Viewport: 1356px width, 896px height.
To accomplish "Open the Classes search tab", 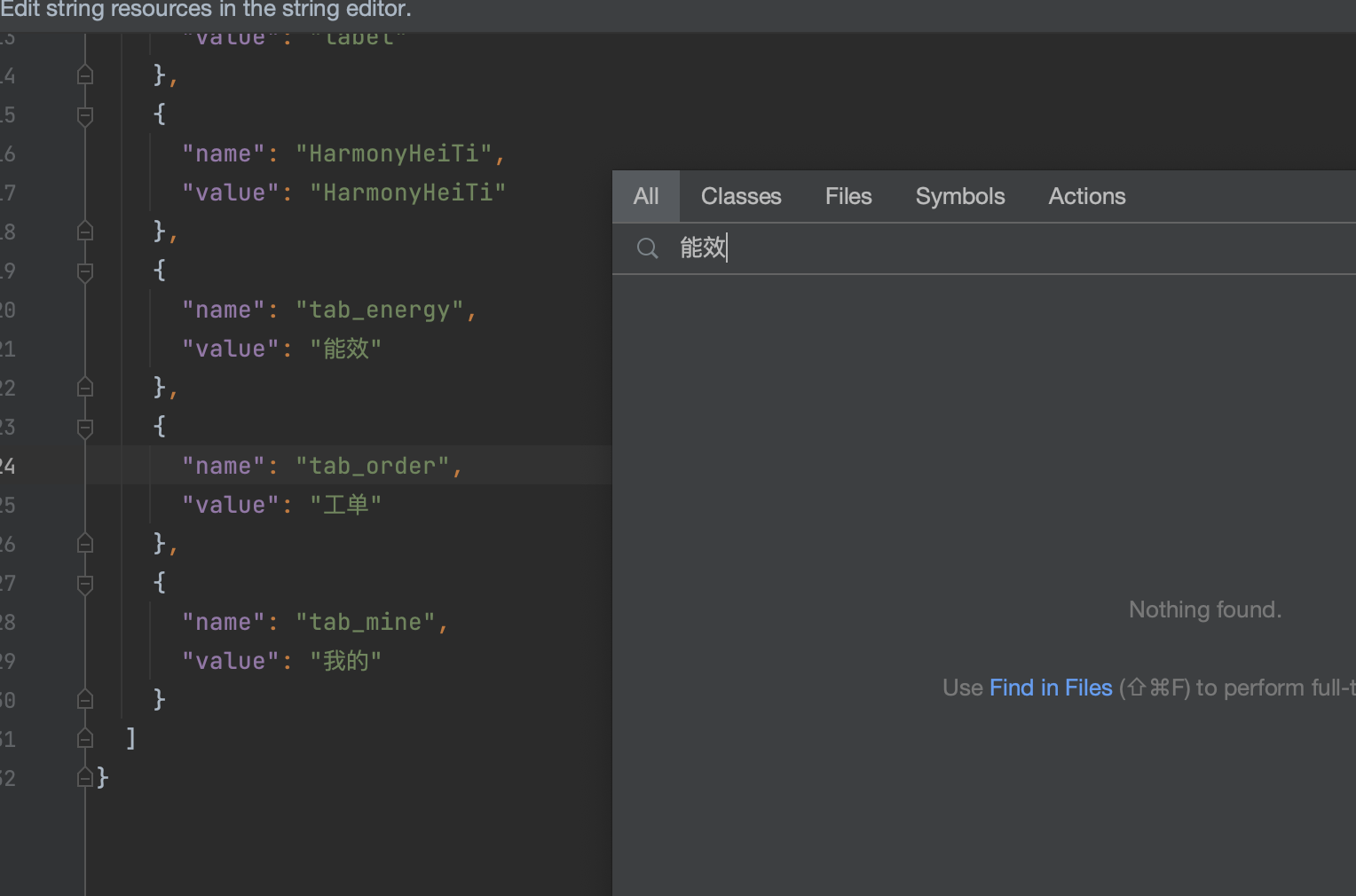I will pos(741,196).
